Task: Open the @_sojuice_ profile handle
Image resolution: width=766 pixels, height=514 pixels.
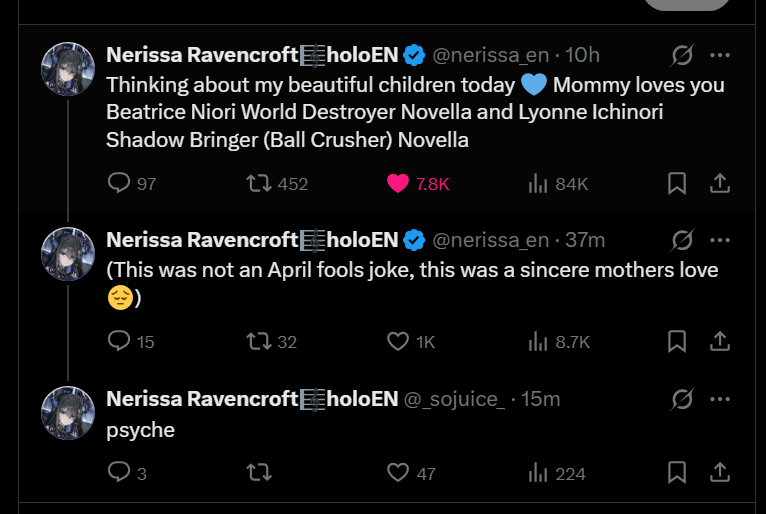Action: pyautogui.click(x=455, y=399)
